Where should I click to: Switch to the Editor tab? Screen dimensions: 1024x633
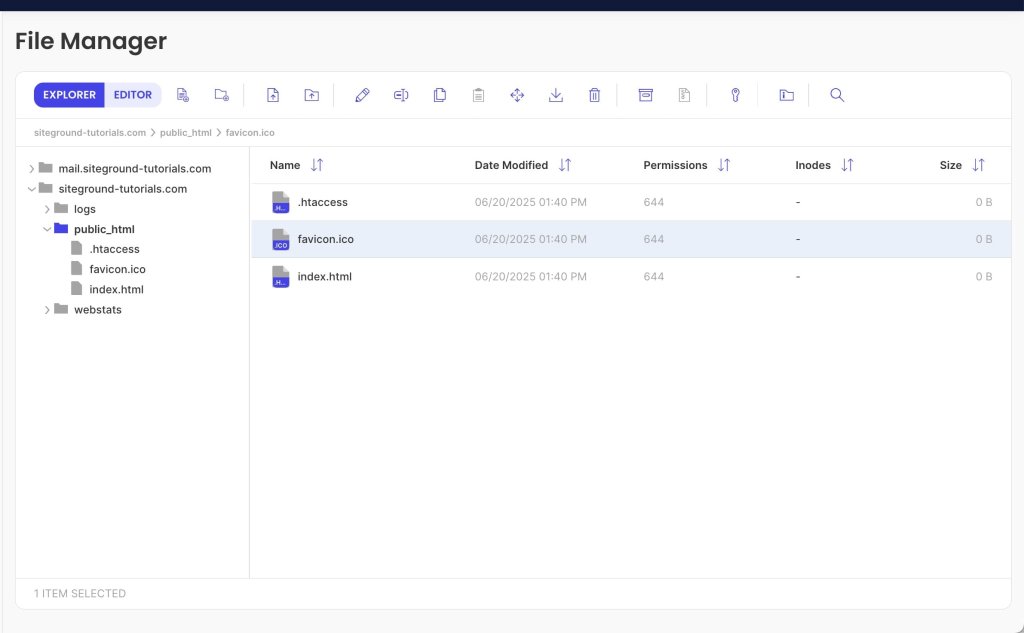[133, 95]
